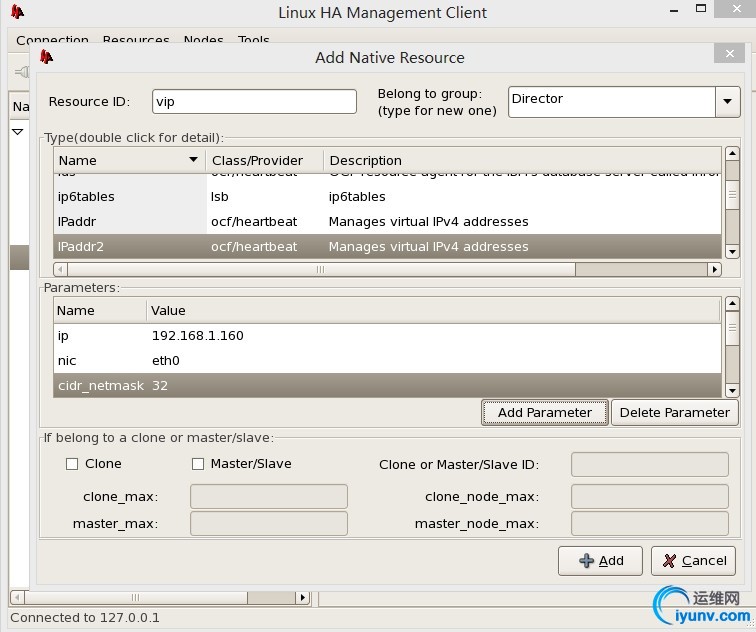This screenshot has height=632, width=756.
Task: Click the Parameters list vertical scrollbar thumb
Action: 732,328
